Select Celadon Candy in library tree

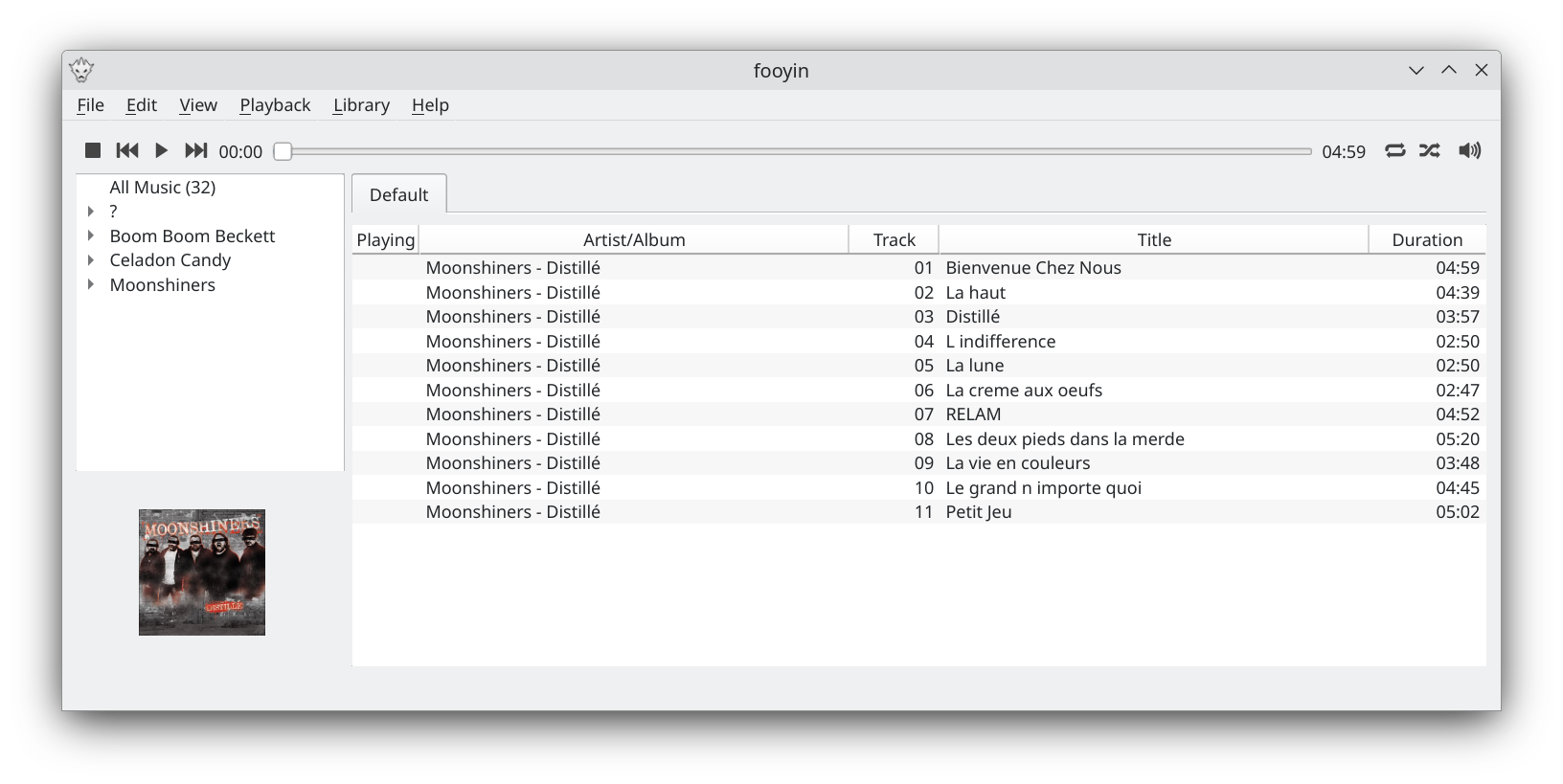170,260
